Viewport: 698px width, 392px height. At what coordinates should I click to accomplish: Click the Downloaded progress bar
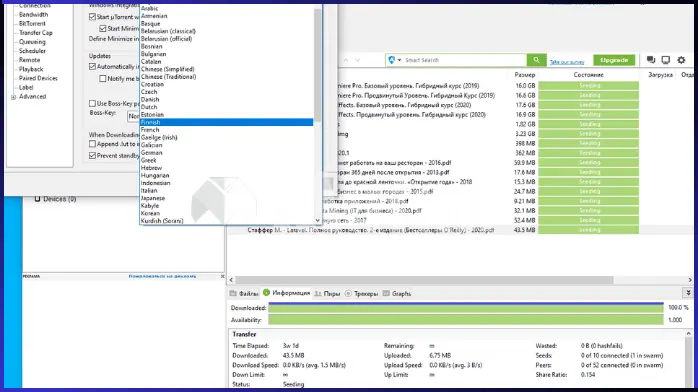coord(466,308)
